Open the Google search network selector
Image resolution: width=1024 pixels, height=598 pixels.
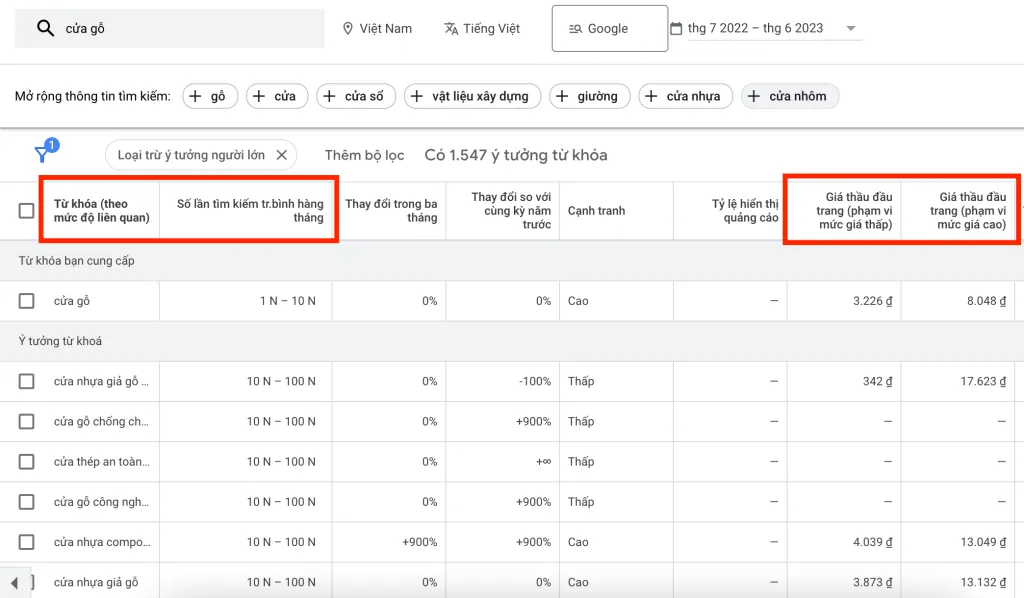[x=609, y=29]
